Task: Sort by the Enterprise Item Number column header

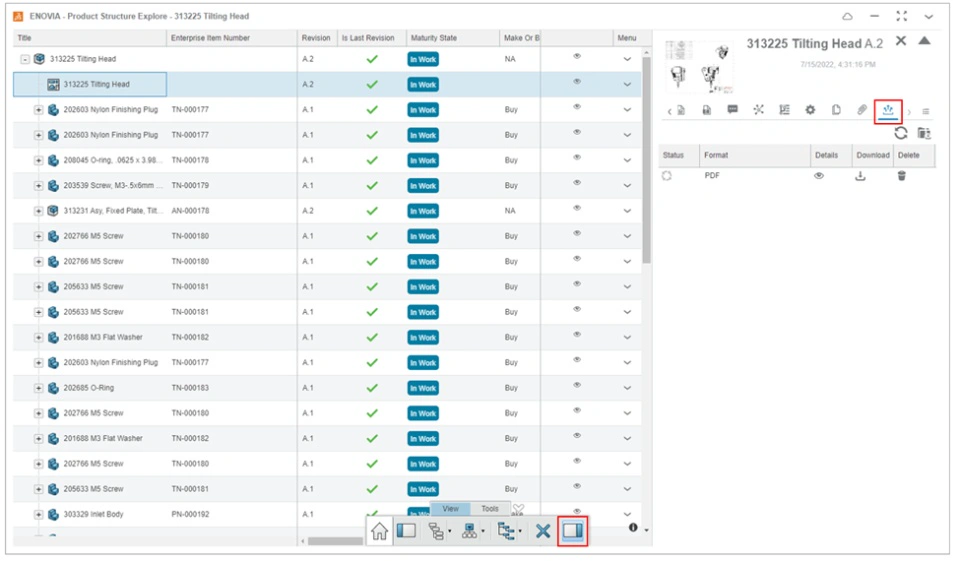Action: [231, 38]
